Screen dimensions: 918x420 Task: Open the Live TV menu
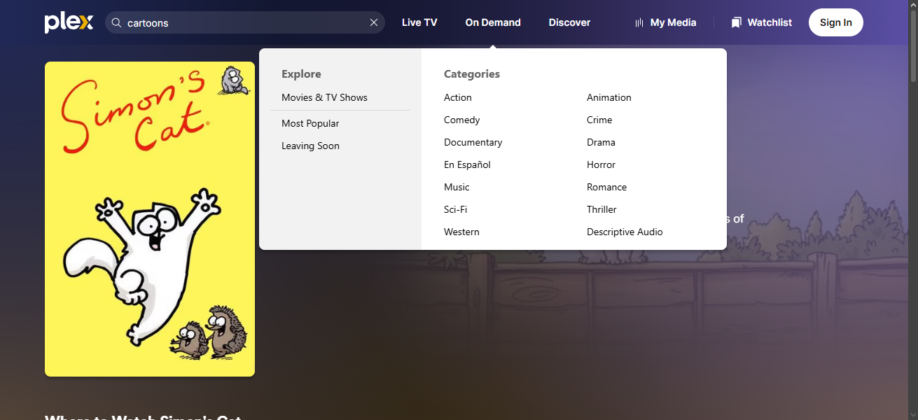[x=419, y=23]
